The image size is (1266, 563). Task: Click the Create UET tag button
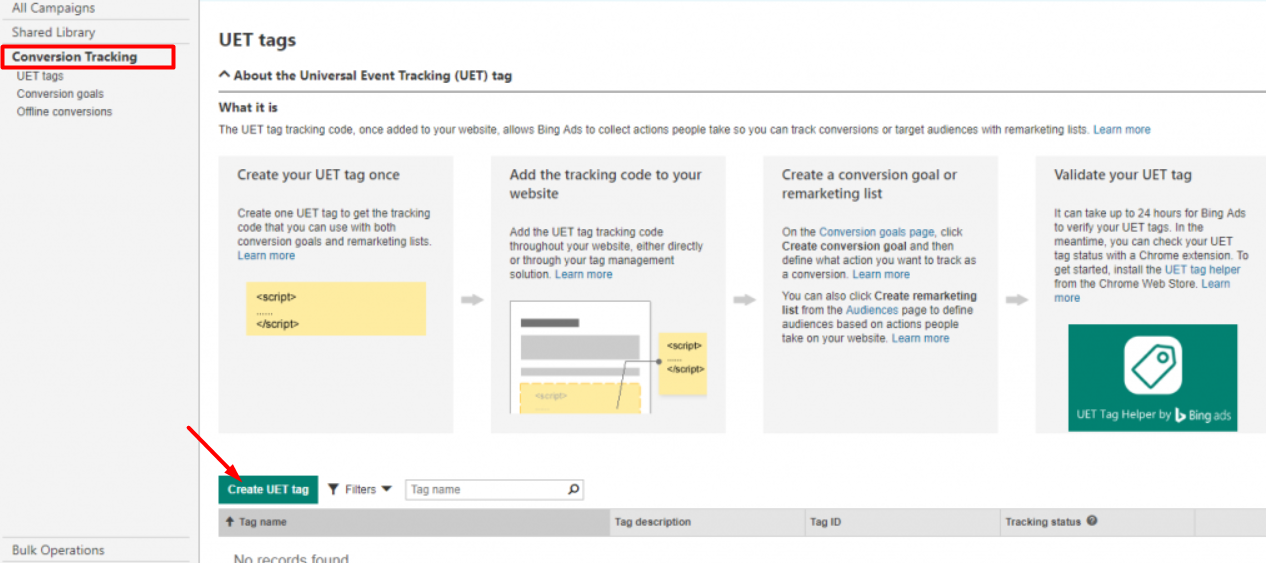click(268, 490)
